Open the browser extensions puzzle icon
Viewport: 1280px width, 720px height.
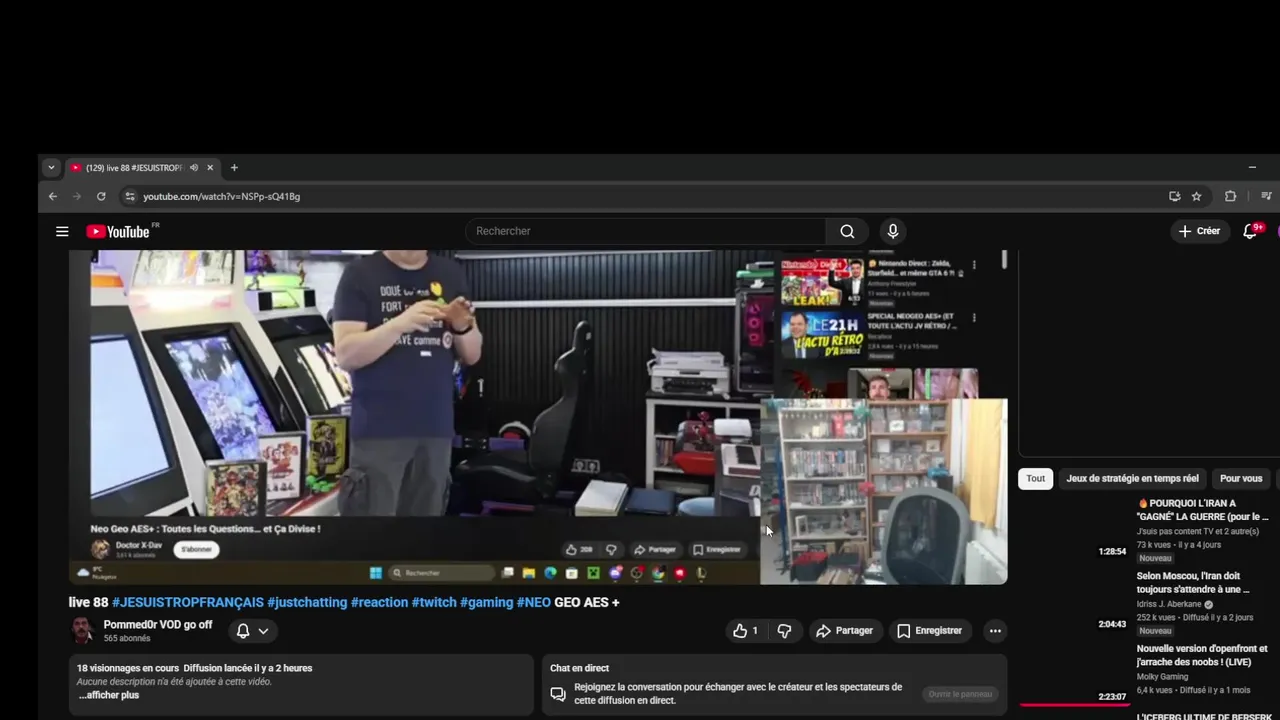click(x=1231, y=196)
